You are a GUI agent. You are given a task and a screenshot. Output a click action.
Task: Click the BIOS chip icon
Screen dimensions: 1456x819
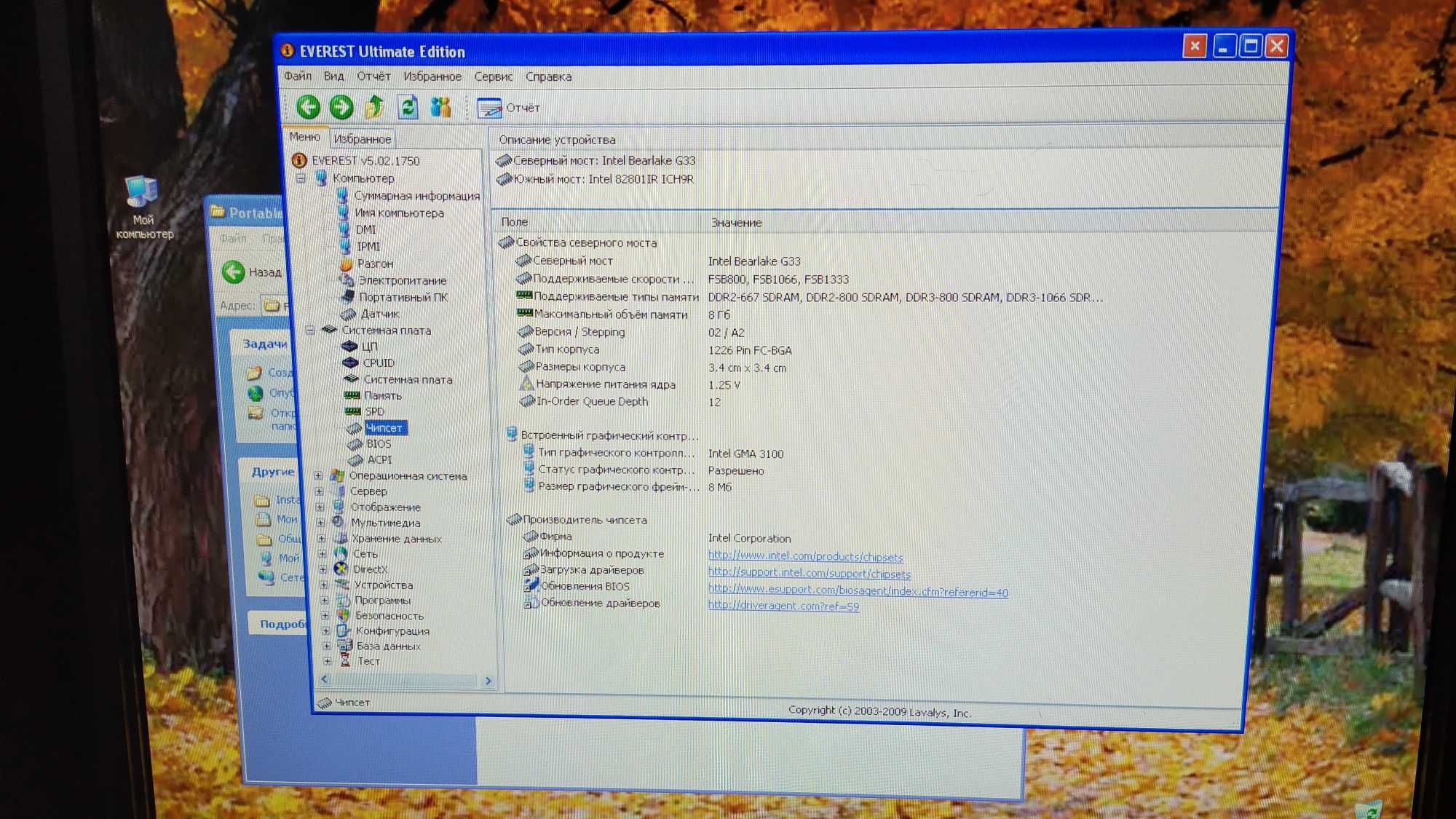[x=355, y=443]
